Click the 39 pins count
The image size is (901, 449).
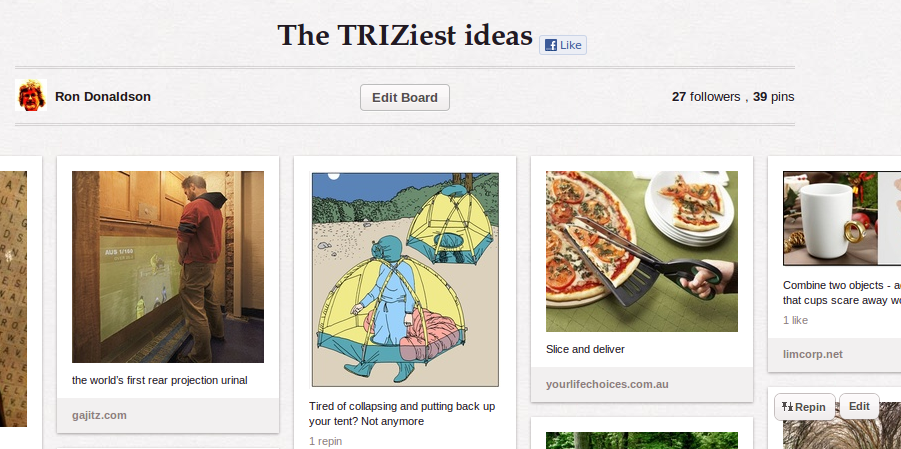point(773,97)
